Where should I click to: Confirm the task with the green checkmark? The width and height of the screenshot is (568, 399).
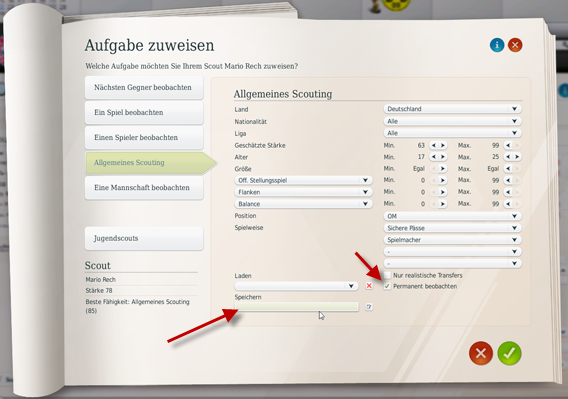(509, 353)
